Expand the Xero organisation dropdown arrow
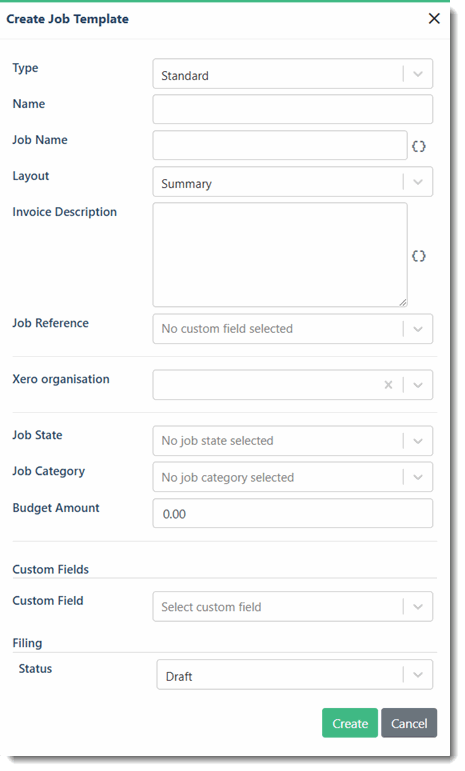This screenshot has height=771, width=465. pyautogui.click(x=418, y=385)
